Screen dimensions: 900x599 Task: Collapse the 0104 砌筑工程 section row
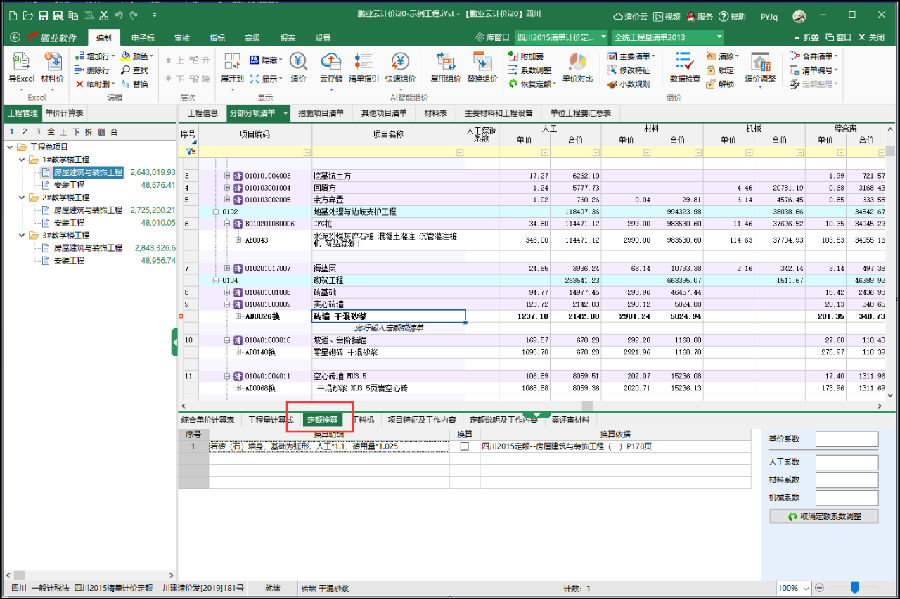[x=215, y=281]
